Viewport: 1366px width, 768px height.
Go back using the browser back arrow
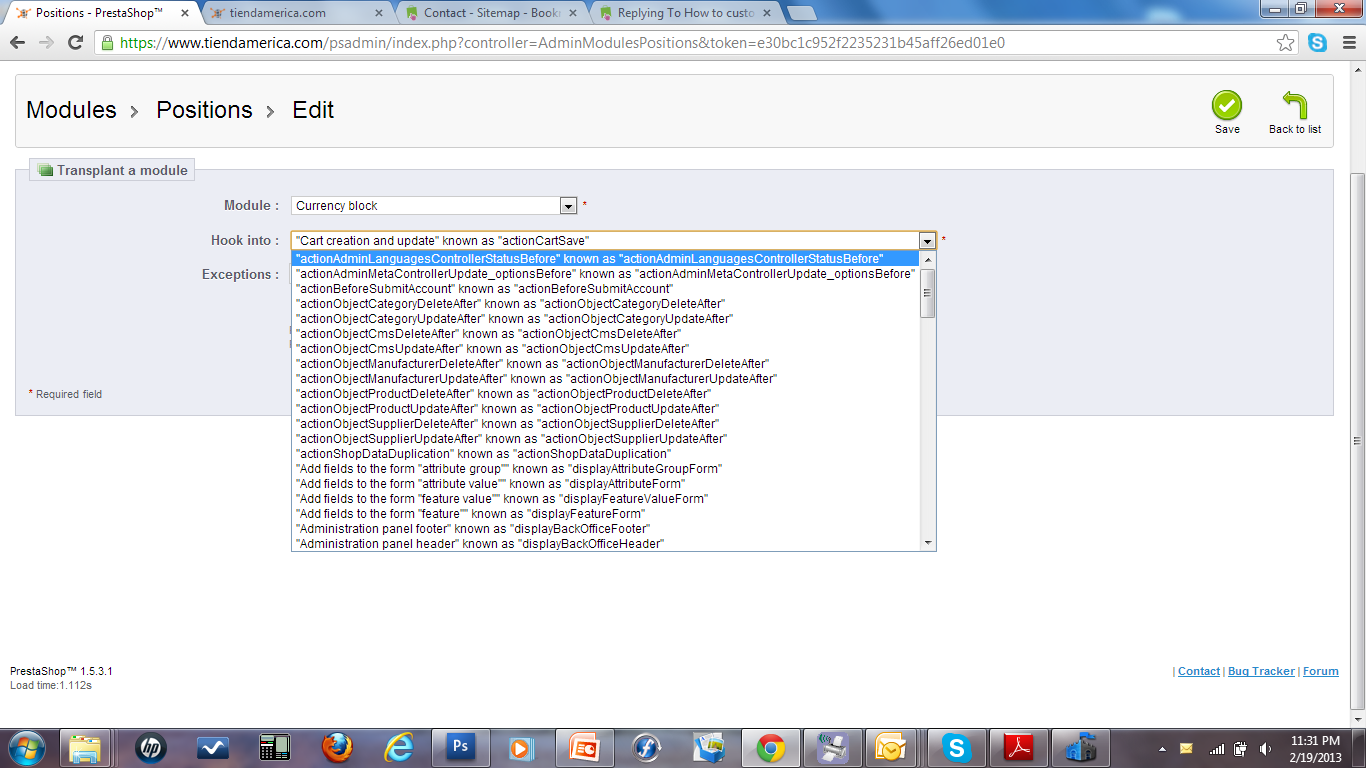[18, 43]
